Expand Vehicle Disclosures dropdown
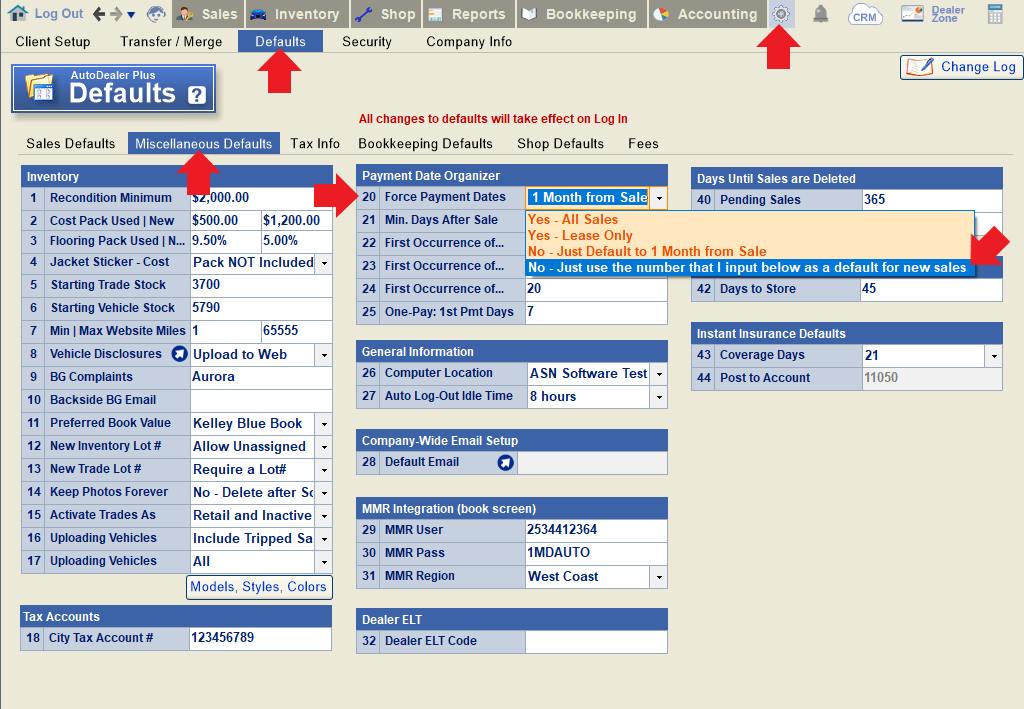This screenshot has width=1024, height=709. [x=324, y=355]
